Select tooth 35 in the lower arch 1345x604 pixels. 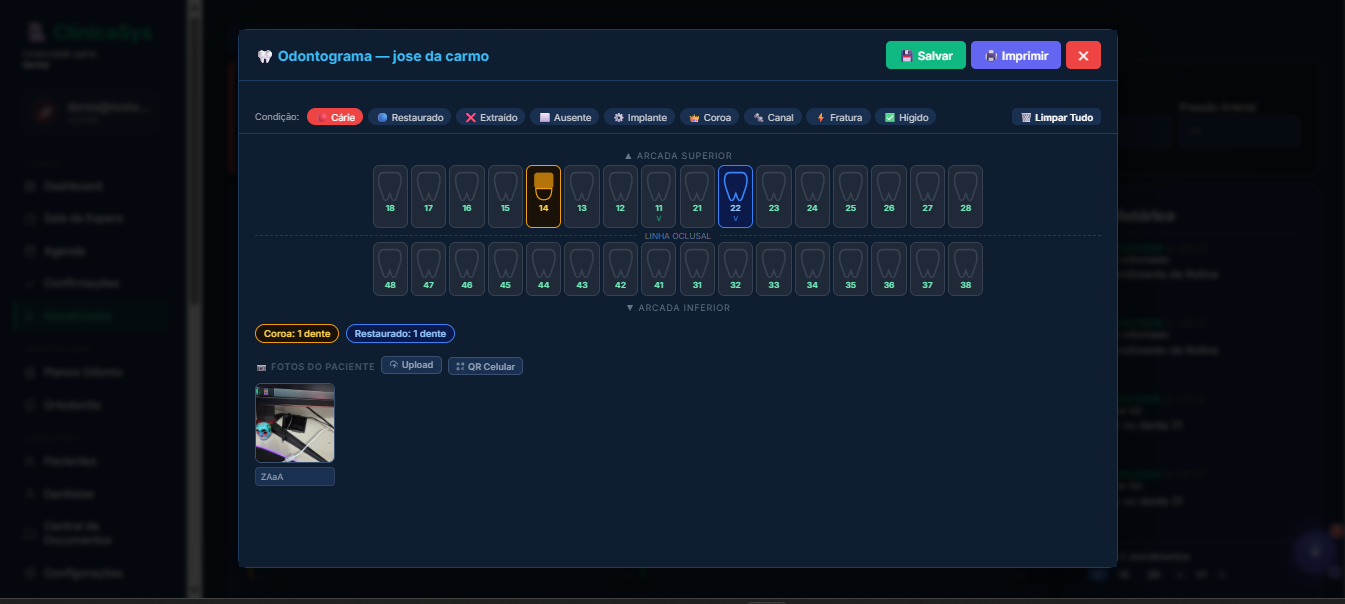point(850,269)
